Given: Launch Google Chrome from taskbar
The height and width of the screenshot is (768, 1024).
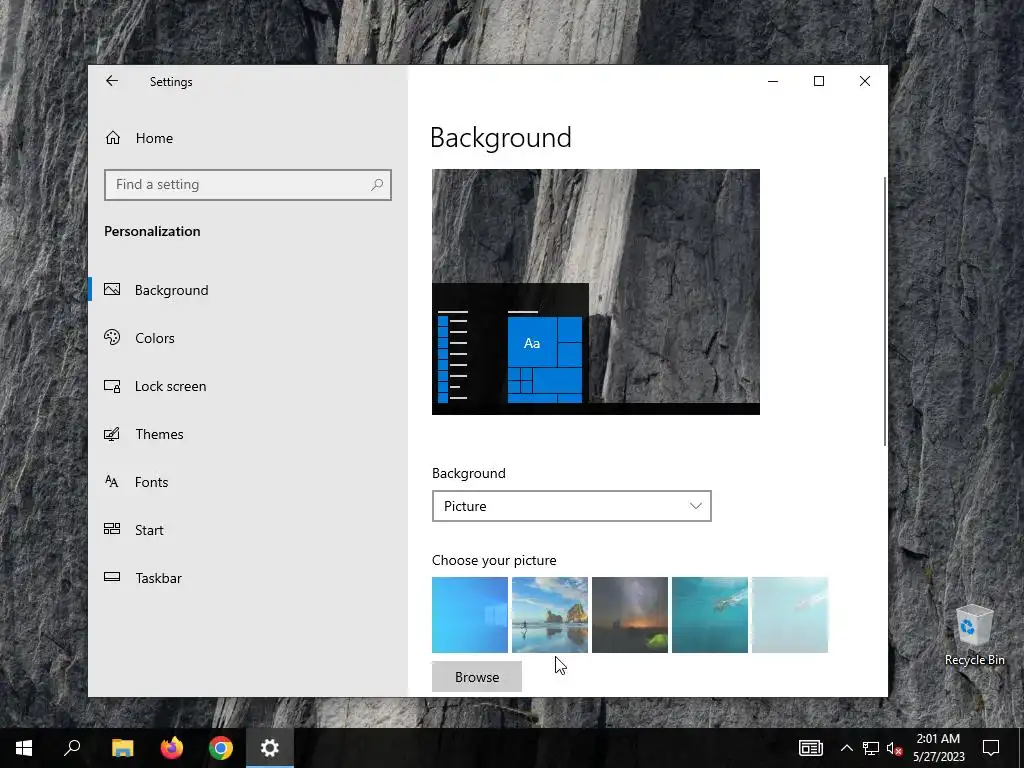Looking at the screenshot, I should pyautogui.click(x=221, y=748).
